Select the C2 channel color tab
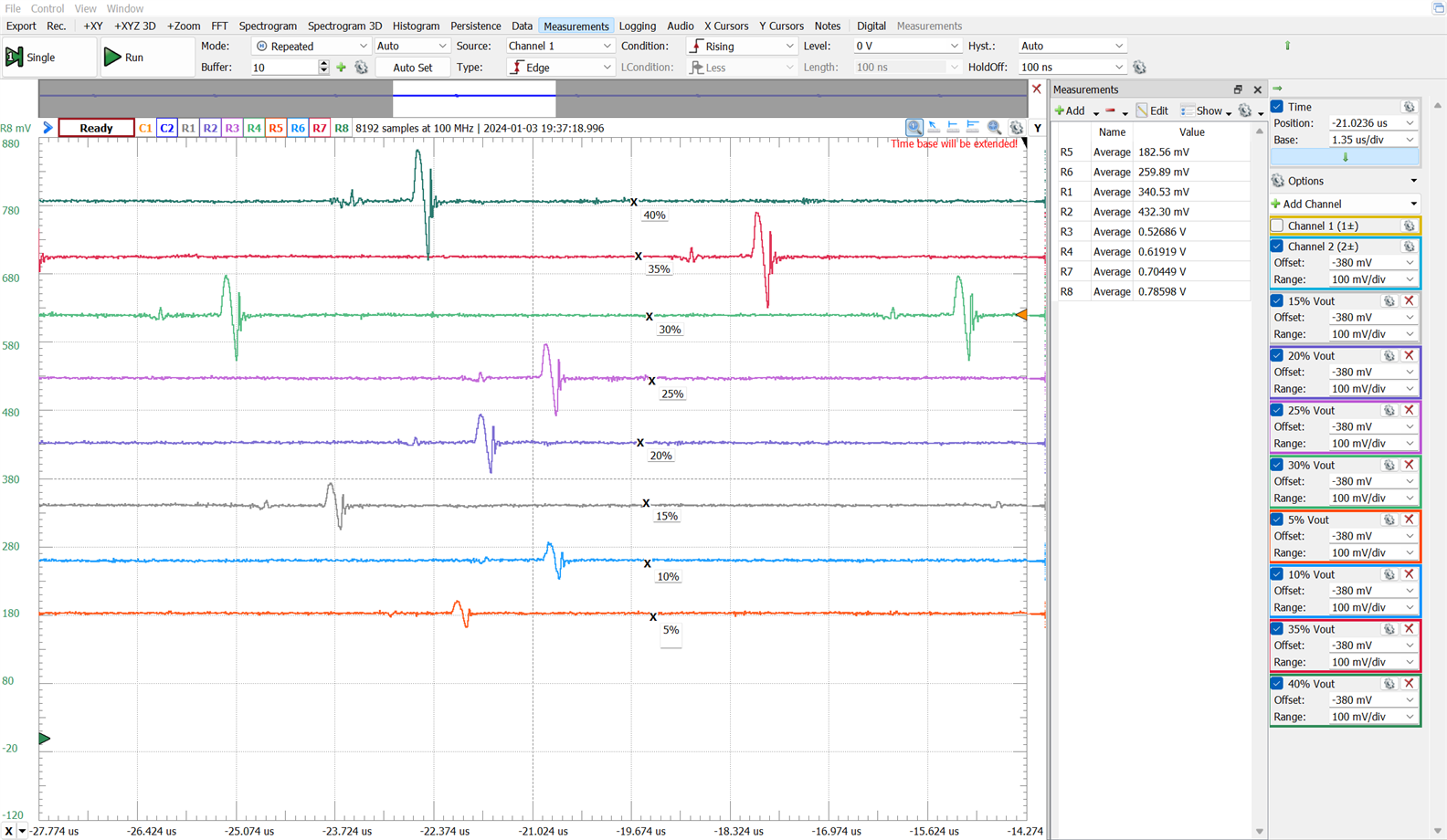This screenshot has width=1447, height=840. pos(166,128)
